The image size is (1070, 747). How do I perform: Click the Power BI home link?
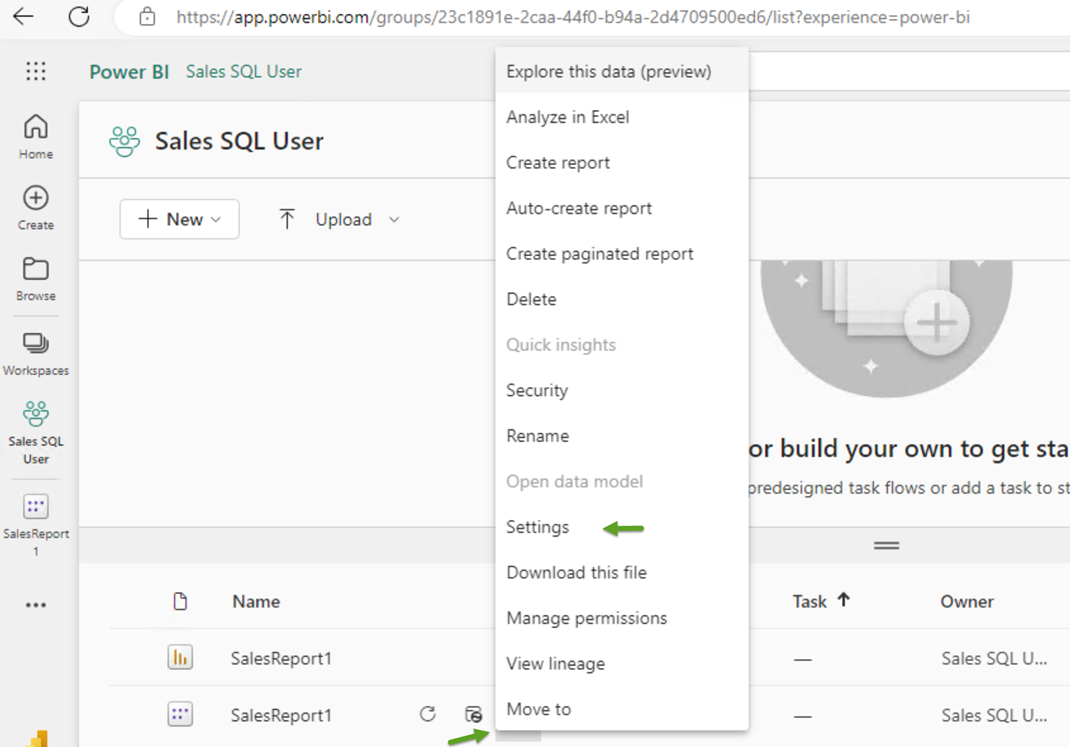coord(129,72)
